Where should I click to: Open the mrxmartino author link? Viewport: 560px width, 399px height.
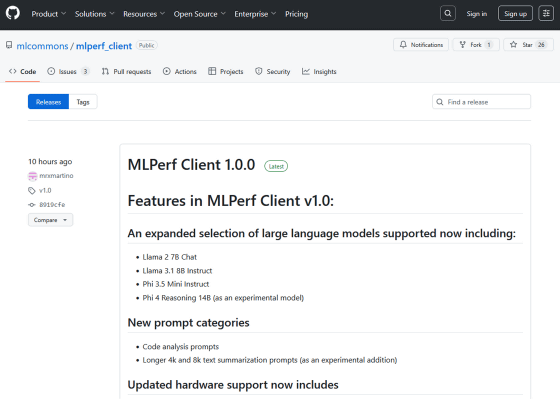click(x=56, y=176)
